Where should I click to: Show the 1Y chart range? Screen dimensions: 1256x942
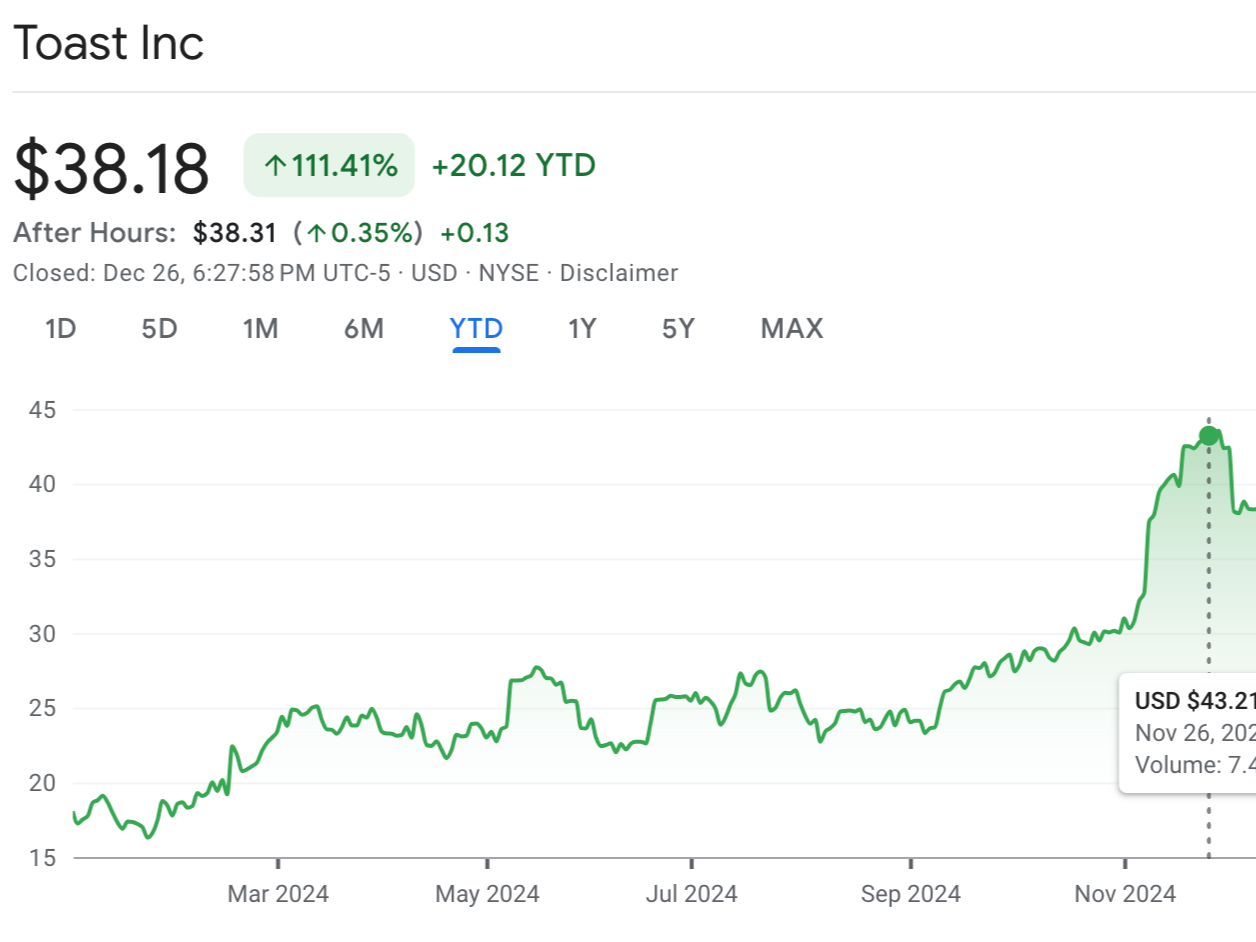582,328
